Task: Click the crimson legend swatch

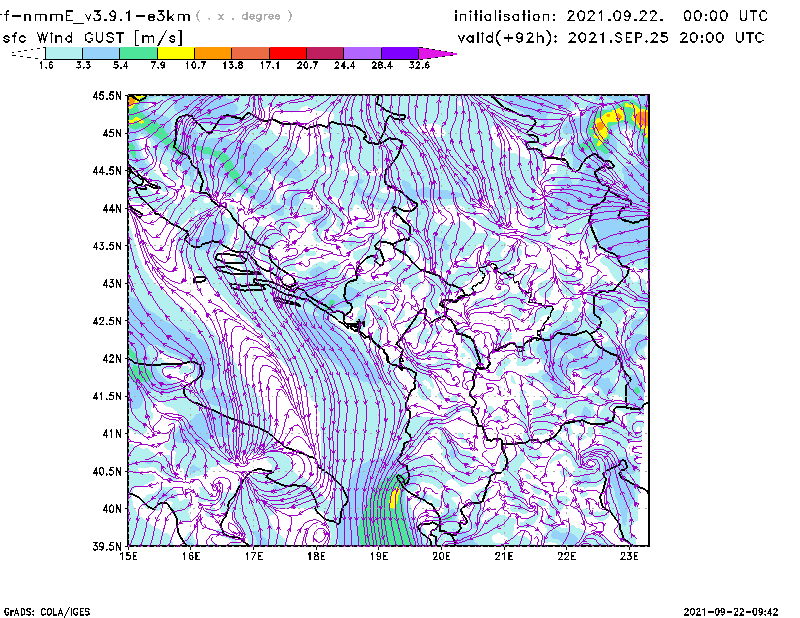Action: click(325, 53)
